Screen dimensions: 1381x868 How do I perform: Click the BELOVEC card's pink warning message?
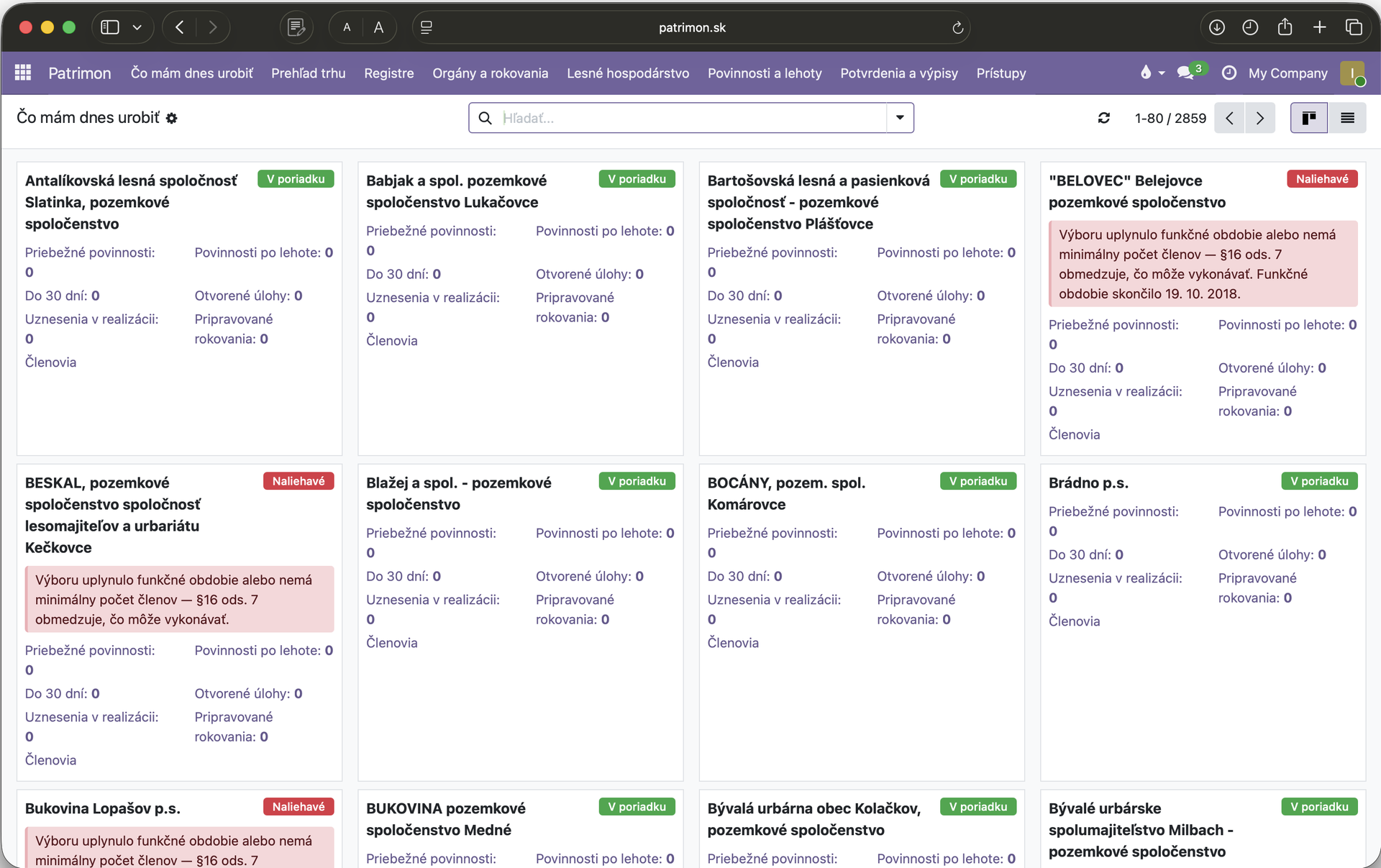[x=1203, y=264]
